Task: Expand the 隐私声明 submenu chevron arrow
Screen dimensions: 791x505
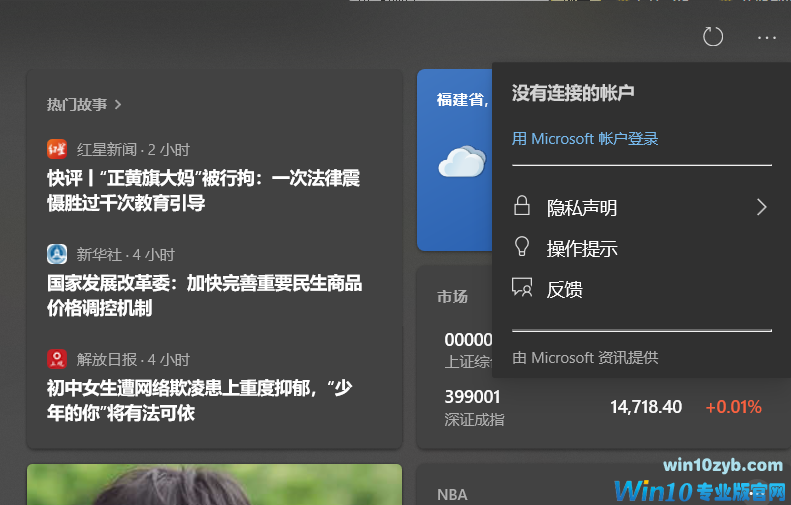Action: [762, 207]
